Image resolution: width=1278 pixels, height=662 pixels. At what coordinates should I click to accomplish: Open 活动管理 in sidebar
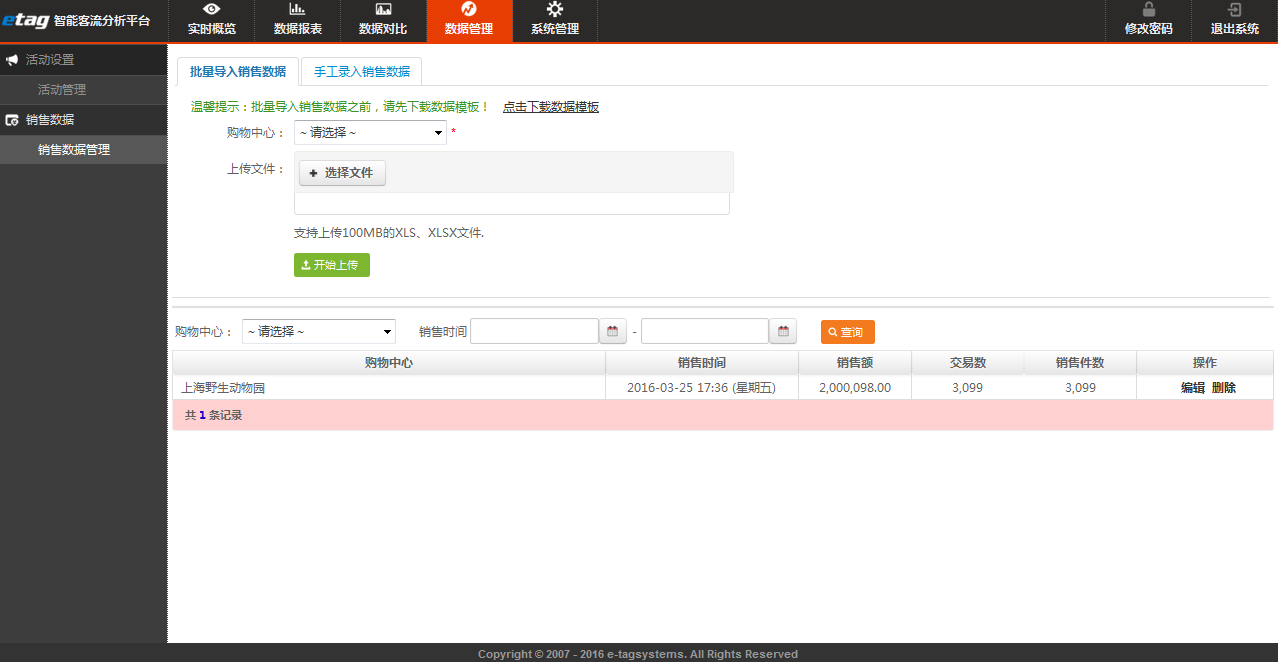tap(62, 90)
